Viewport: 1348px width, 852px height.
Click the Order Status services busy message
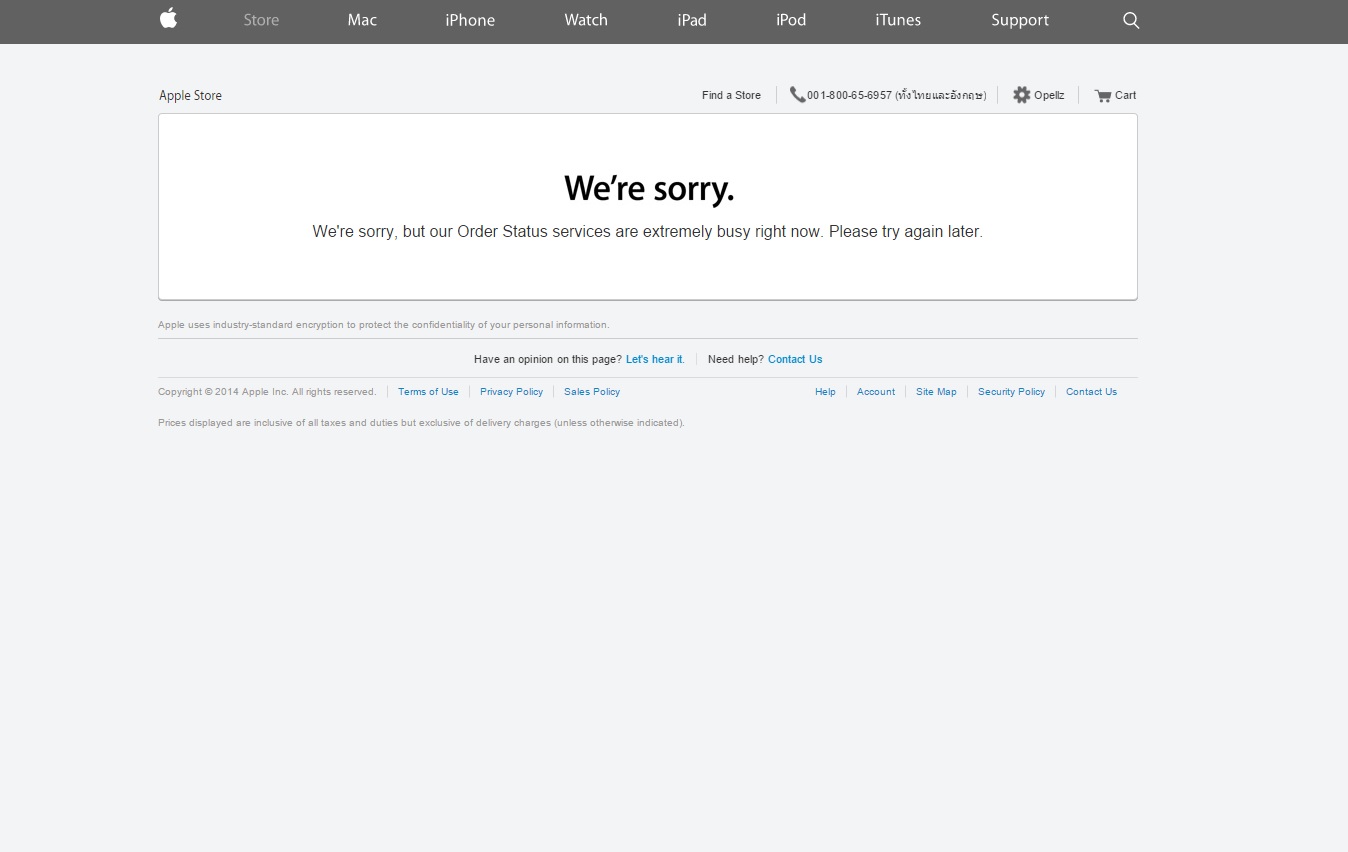[x=648, y=232]
